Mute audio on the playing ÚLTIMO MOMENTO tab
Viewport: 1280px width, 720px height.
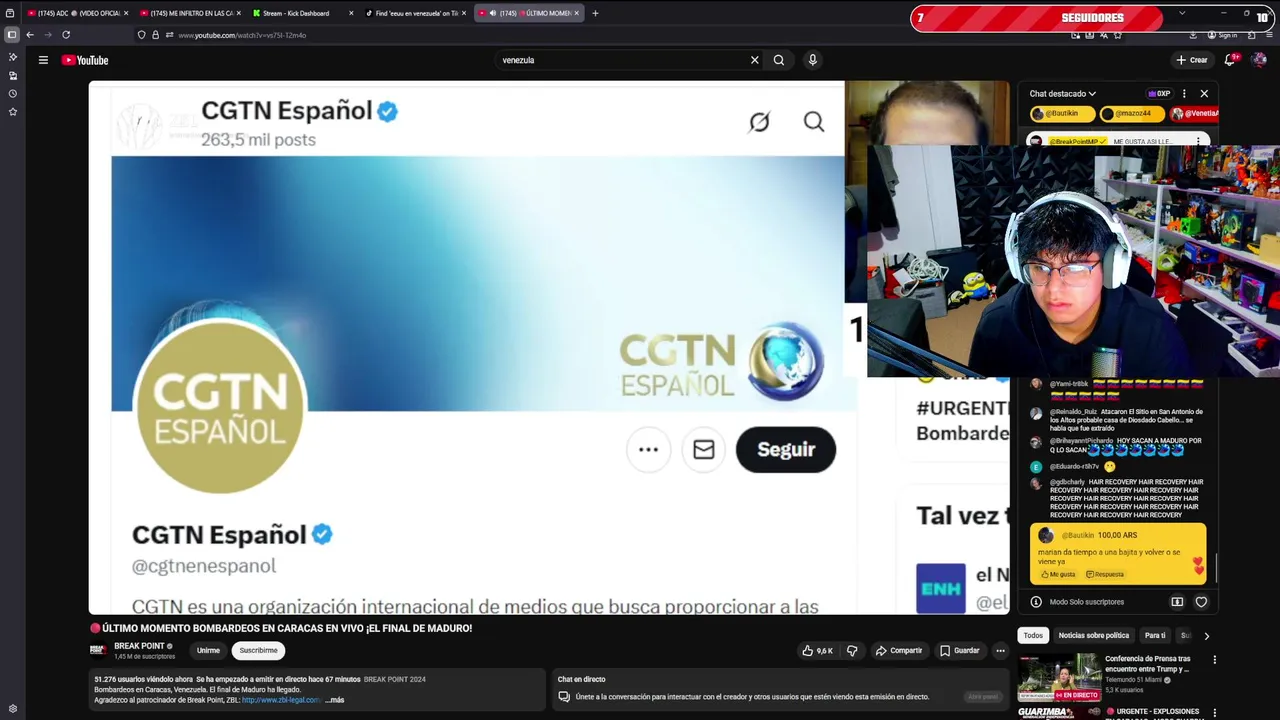pyautogui.click(x=492, y=13)
